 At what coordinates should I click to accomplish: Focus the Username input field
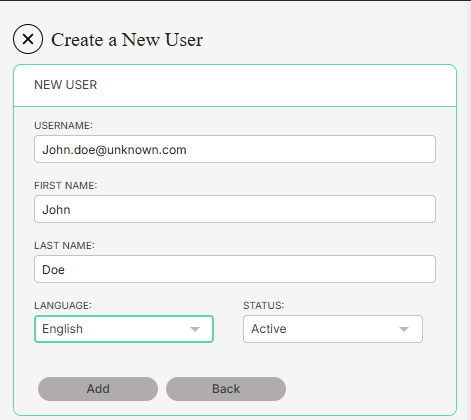235,149
